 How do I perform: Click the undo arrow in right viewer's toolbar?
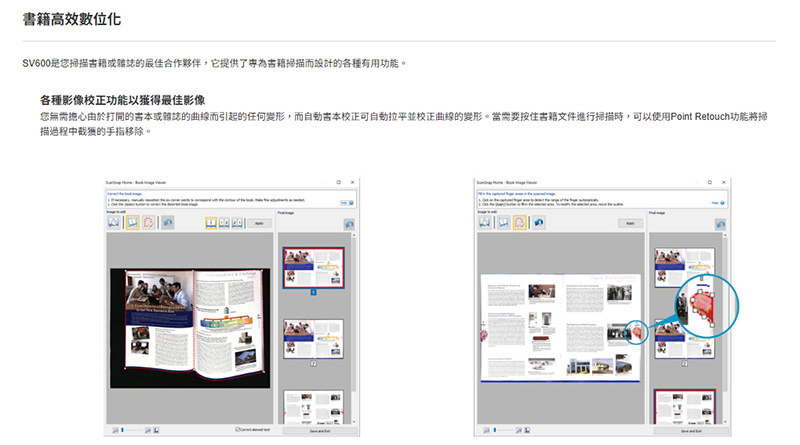coord(539,222)
